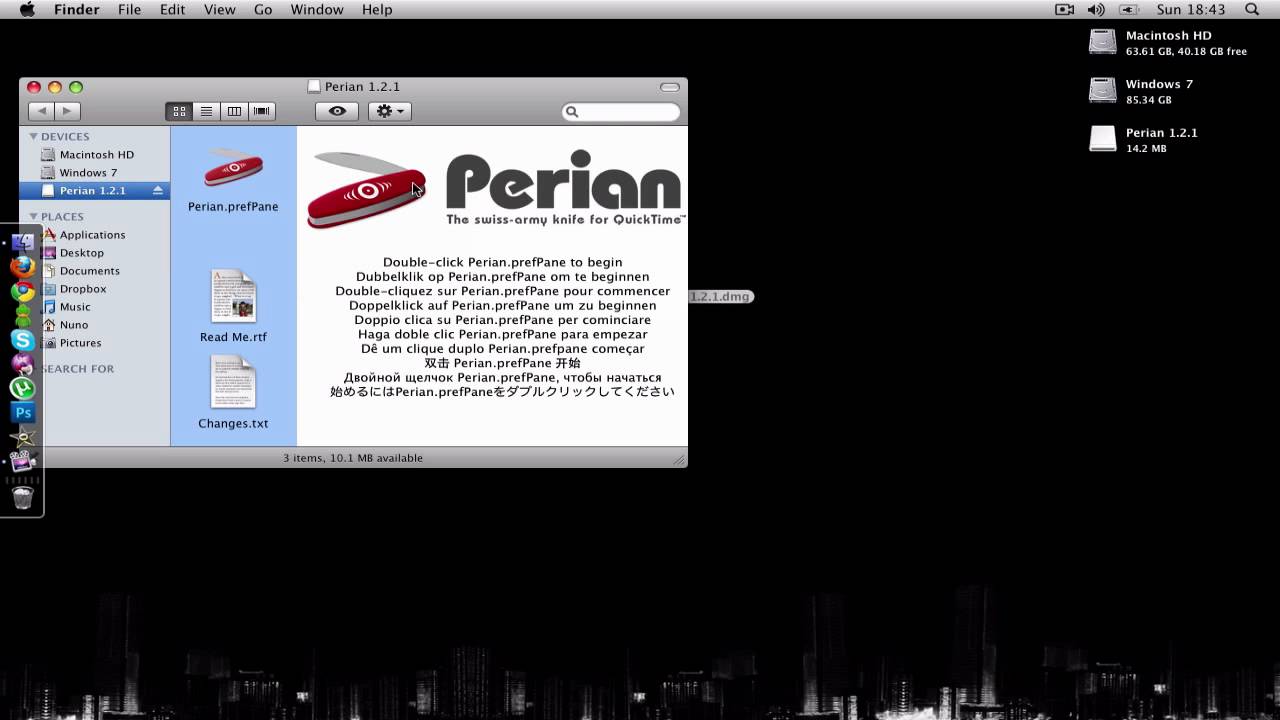
Task: Select the Perian.prefPane file icon
Action: (233, 169)
